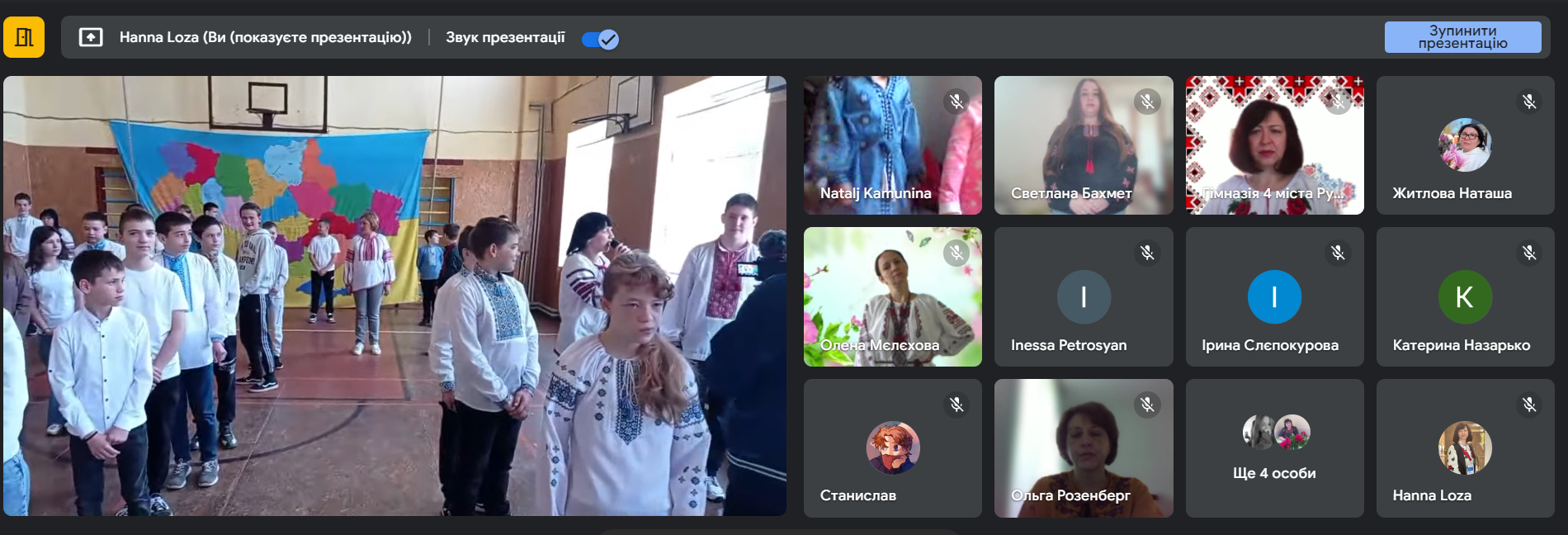The image size is (1568, 535).
Task: Click muted mic icon on Ольга Розенберг tile
Action: [1147, 405]
